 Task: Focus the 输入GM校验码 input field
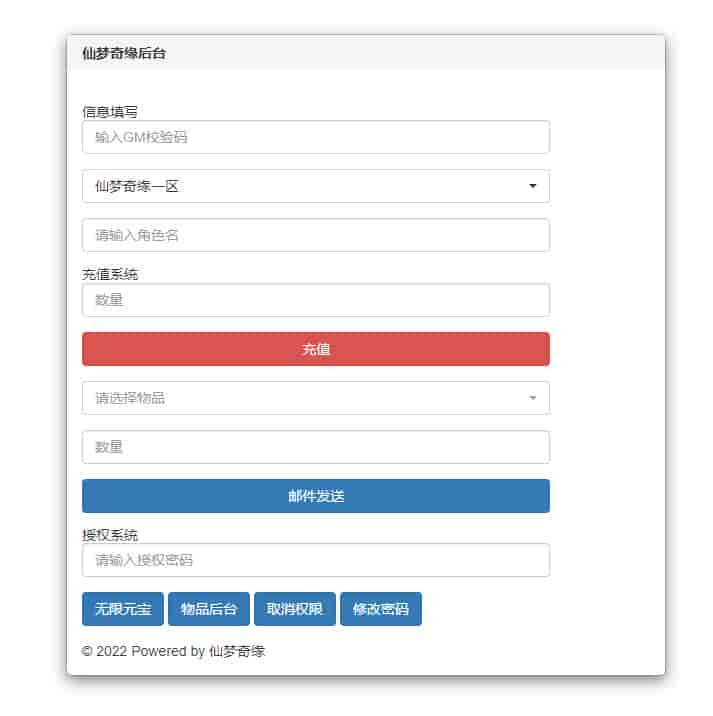click(315, 137)
